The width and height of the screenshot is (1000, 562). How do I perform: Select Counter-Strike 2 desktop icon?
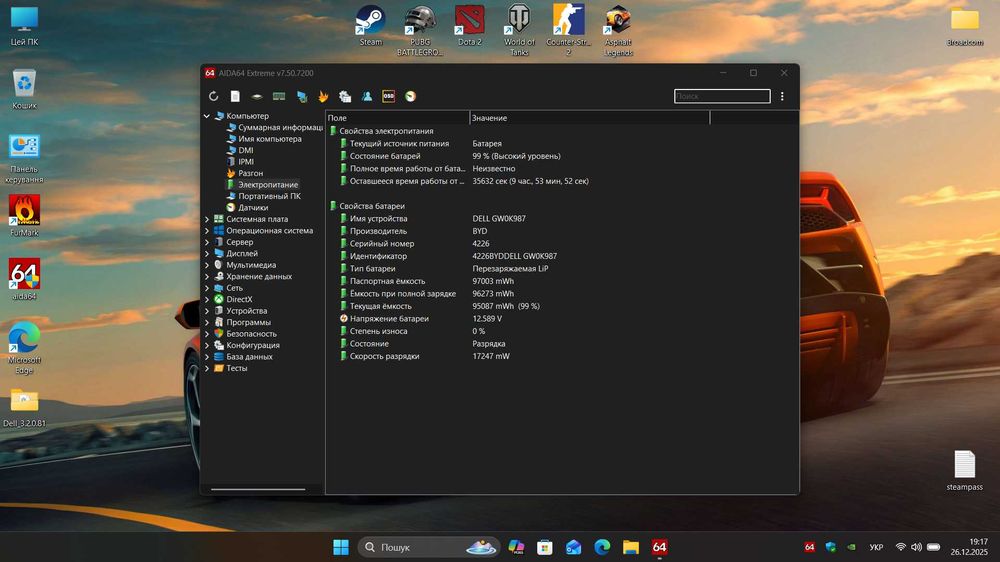pos(568,31)
